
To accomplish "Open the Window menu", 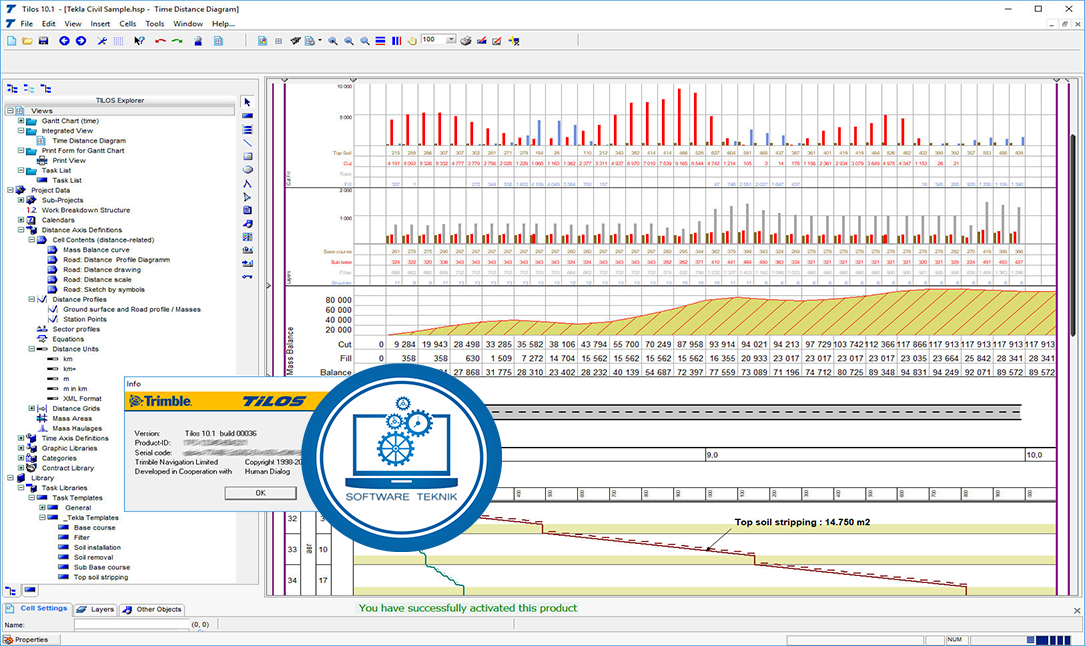I will [187, 23].
